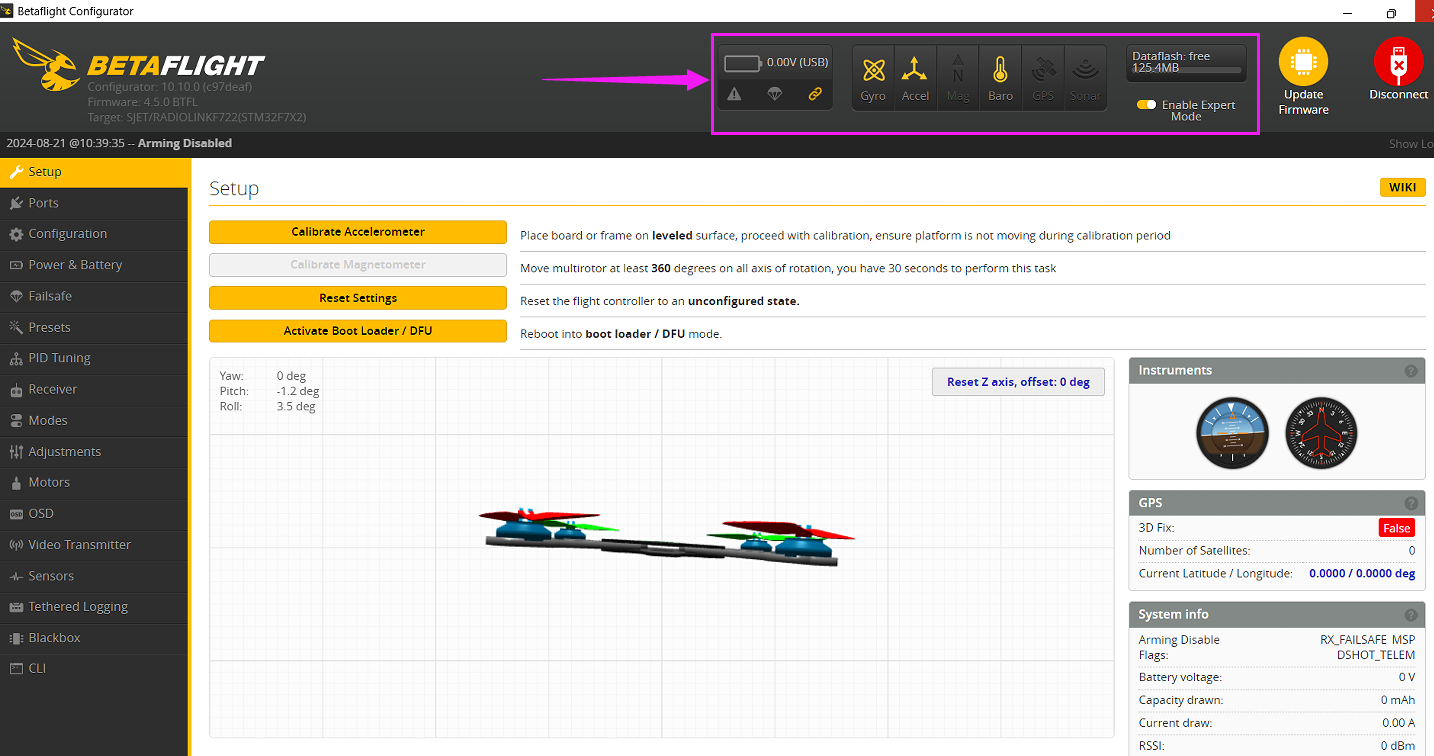Click Activate Boot Loader / DFU button
The height and width of the screenshot is (756, 1434).
pyautogui.click(x=358, y=331)
